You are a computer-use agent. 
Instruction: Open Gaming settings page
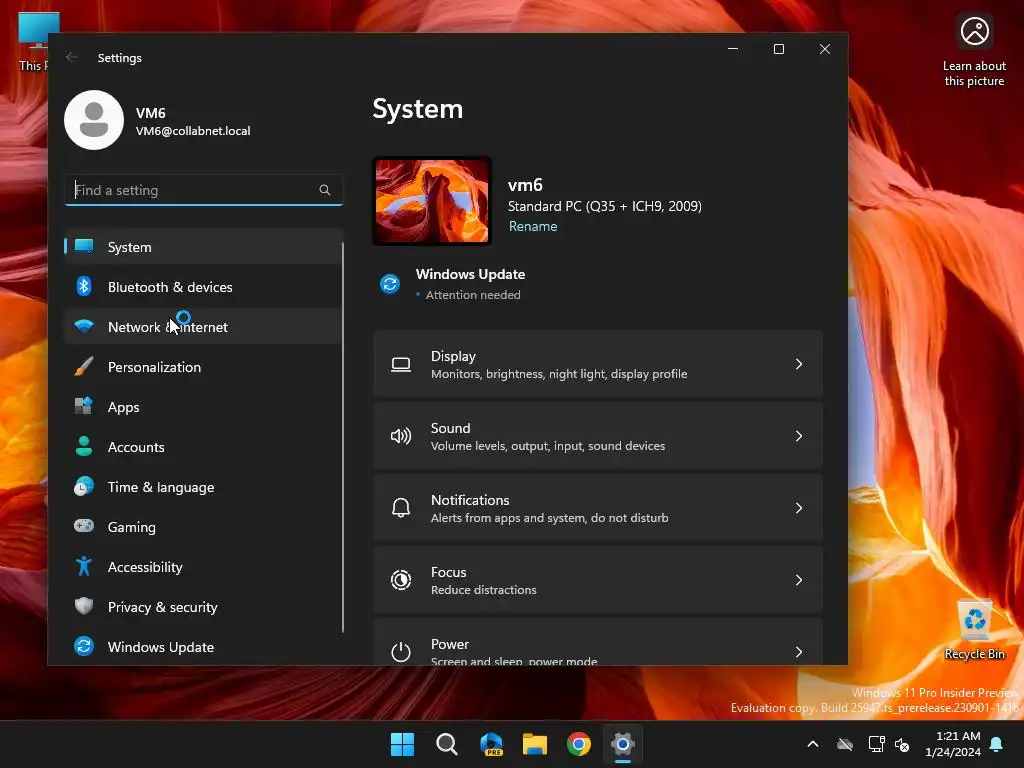(203, 526)
